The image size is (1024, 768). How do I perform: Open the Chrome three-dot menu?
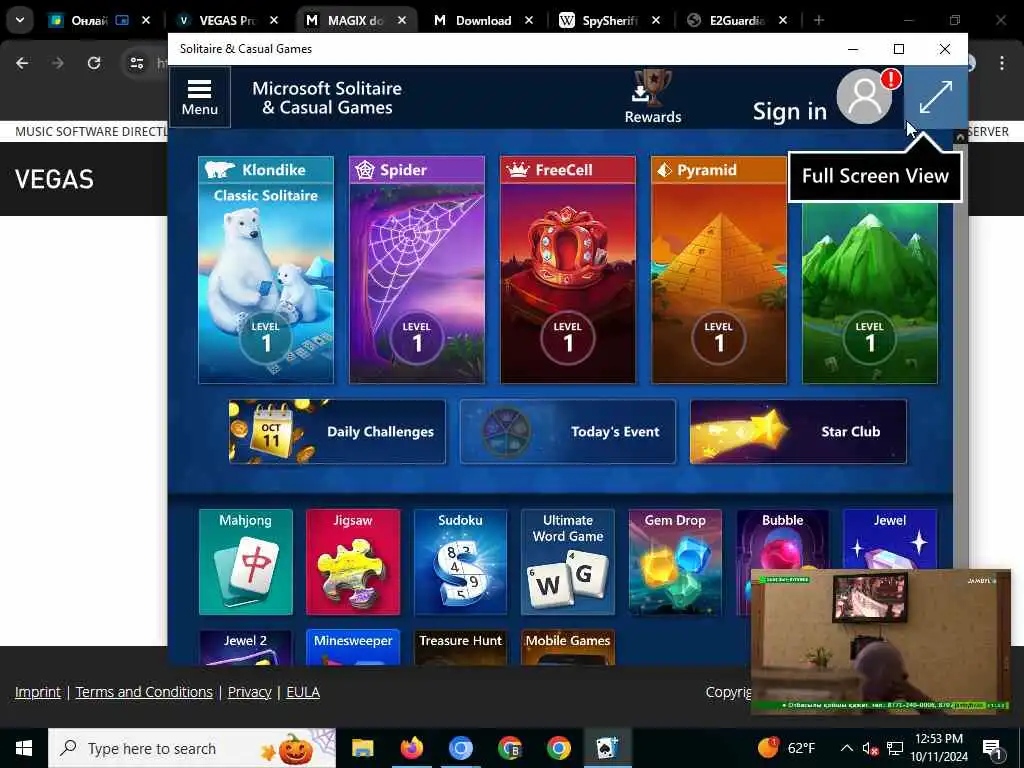(x=1002, y=63)
